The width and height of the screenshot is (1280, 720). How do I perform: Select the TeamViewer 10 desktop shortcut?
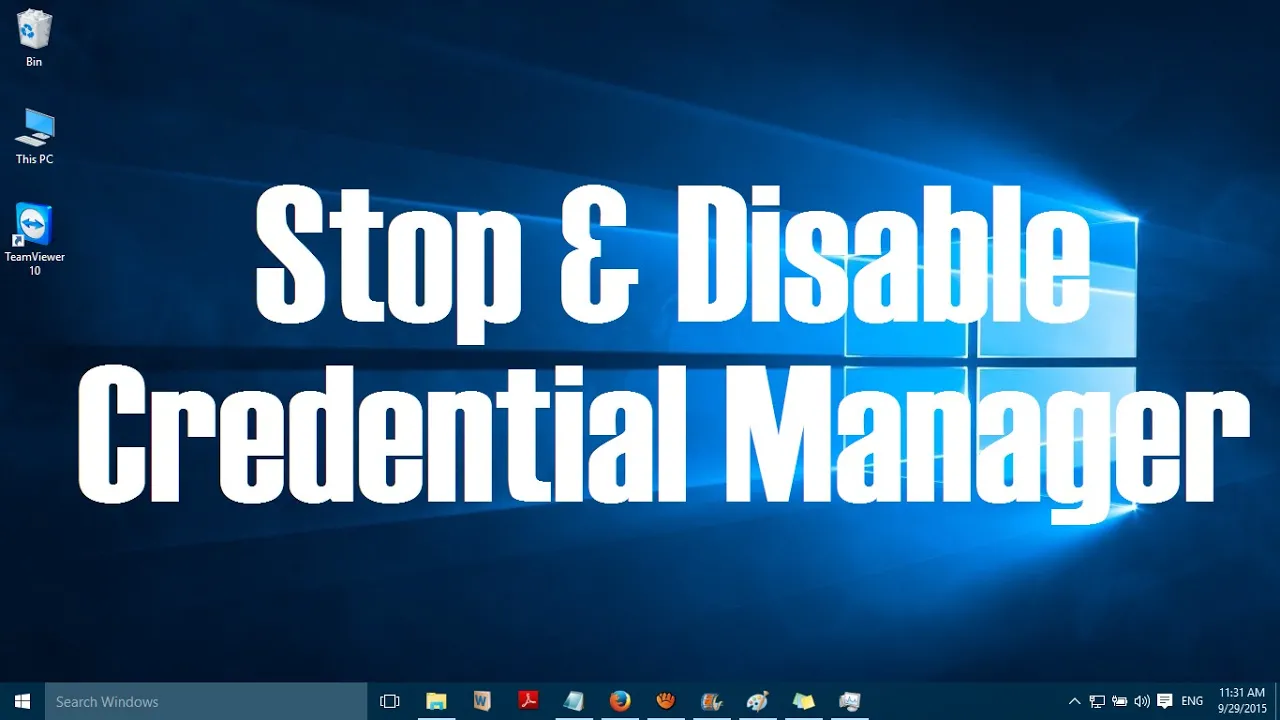click(34, 240)
